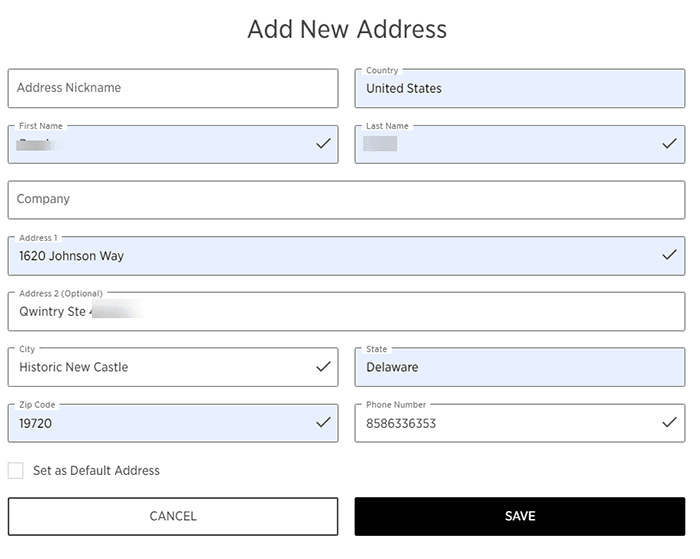This screenshot has height=559, width=700.
Task: Enable the Set as Default Address checkbox
Action: point(16,470)
